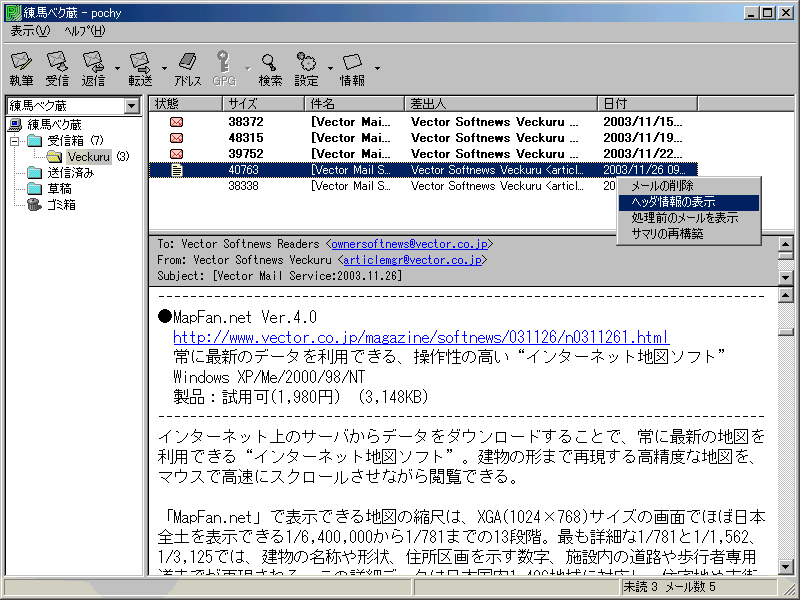Click the pochy app icon in the title bar
The height and width of the screenshot is (600, 800).
pyautogui.click(x=13, y=13)
